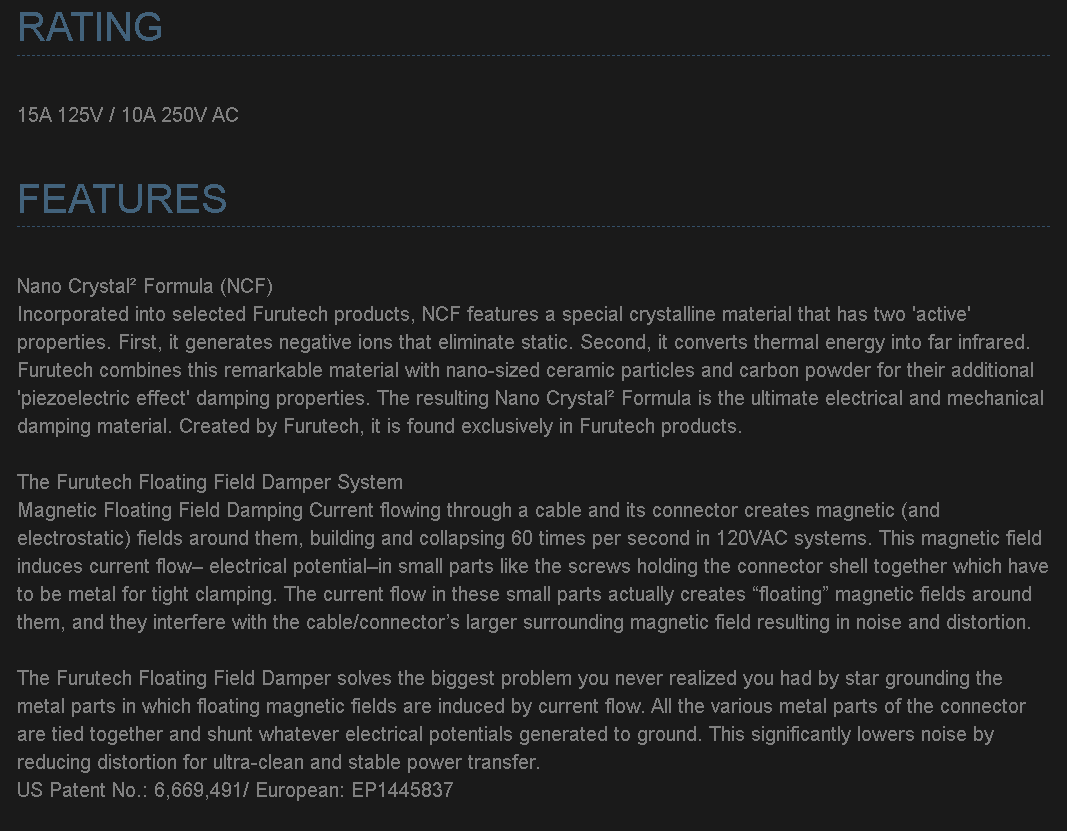This screenshot has width=1067, height=831.
Task: Click the FEATURES section heading
Action: 122,199
